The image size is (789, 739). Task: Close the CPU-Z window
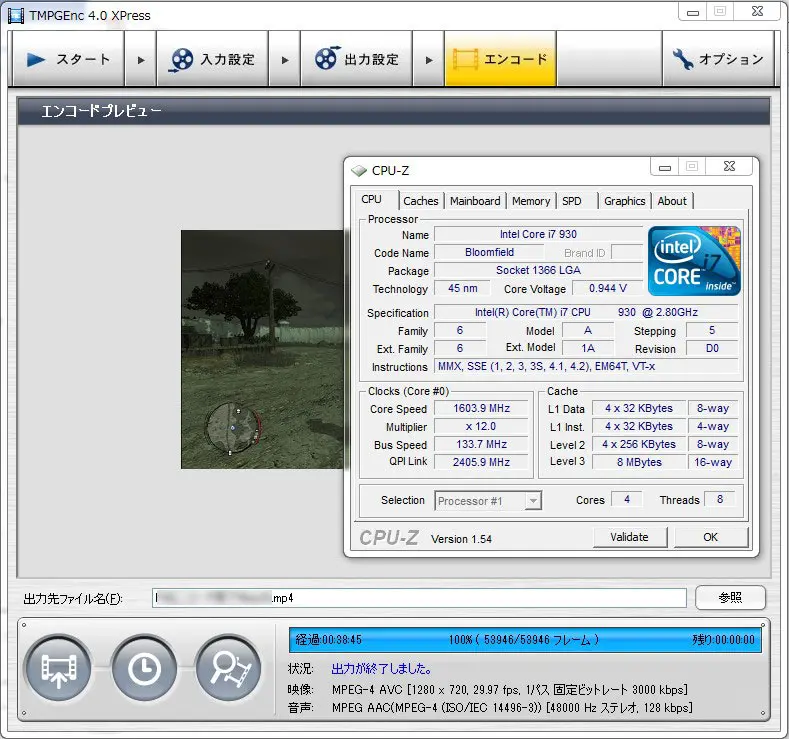click(729, 167)
